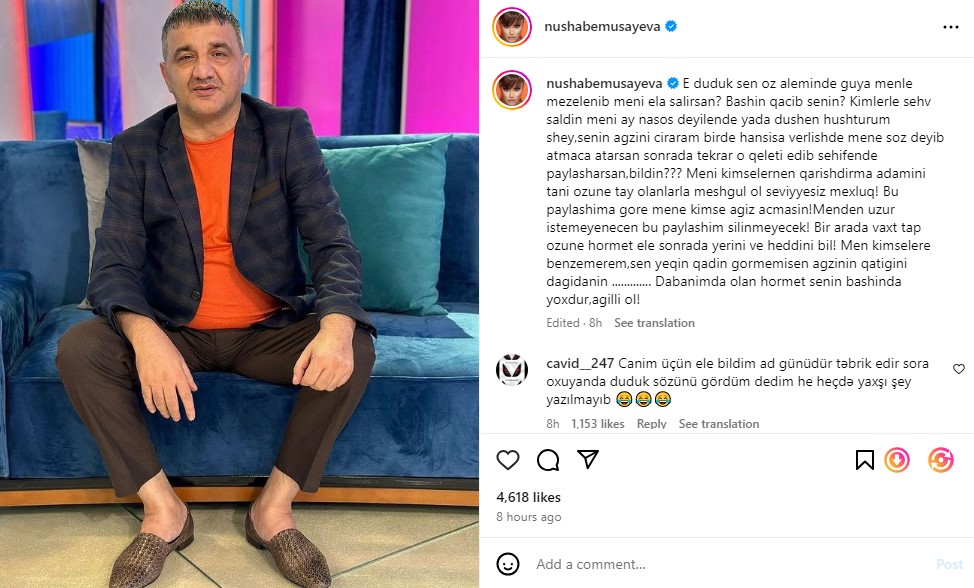Open the three-dots more options menu

pos(951,27)
